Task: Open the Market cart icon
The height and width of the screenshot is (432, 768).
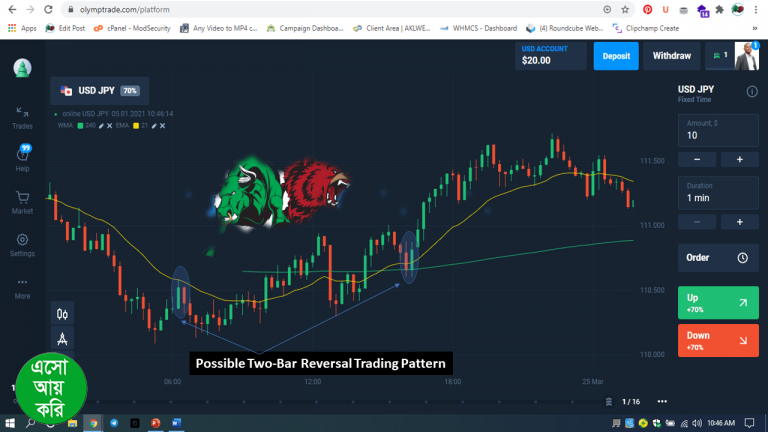Action: coord(22,200)
